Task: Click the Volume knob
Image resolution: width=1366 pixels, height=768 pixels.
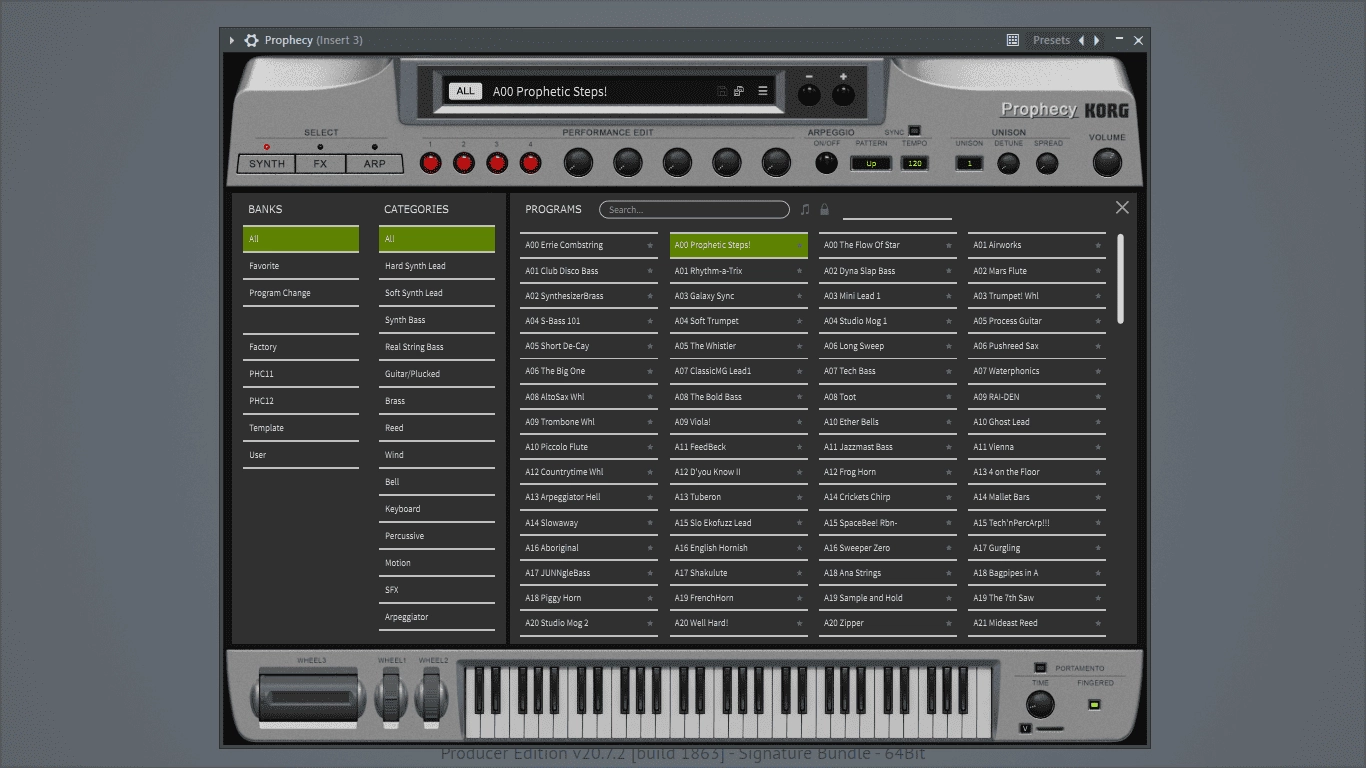Action: [x=1107, y=162]
